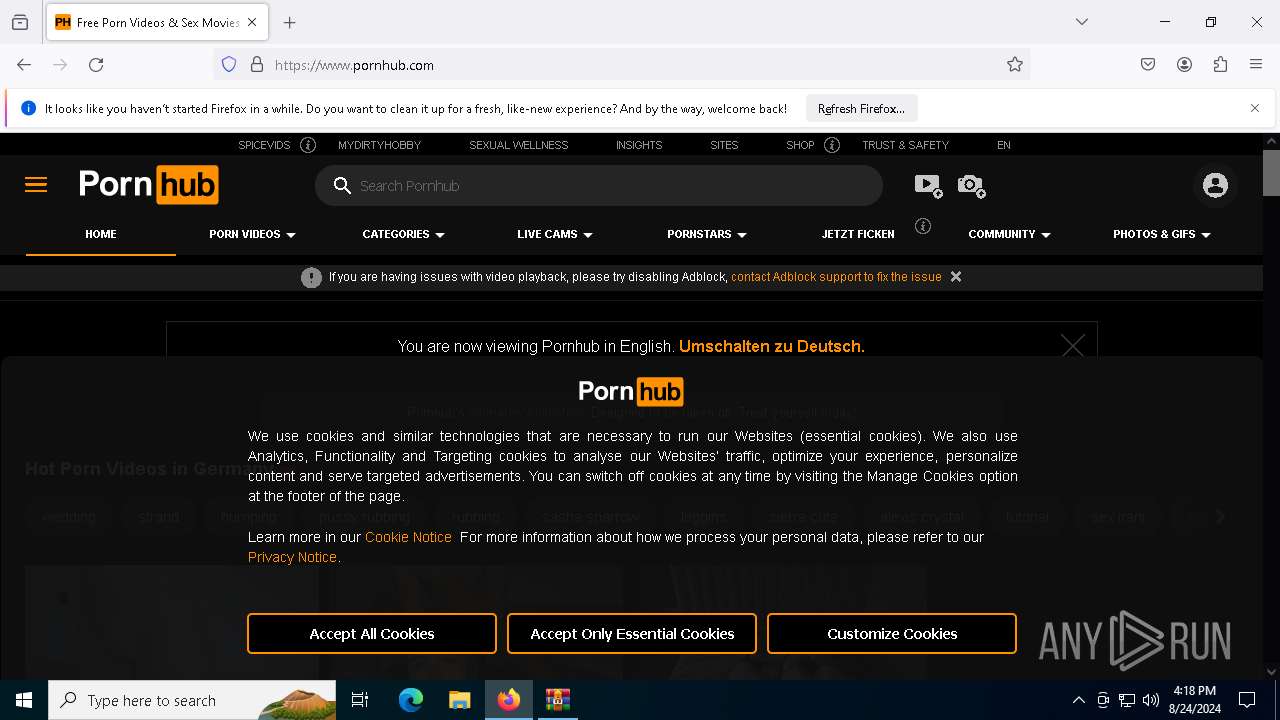Click the info icon beside Shop
This screenshot has height=720, width=1280.
tap(832, 145)
